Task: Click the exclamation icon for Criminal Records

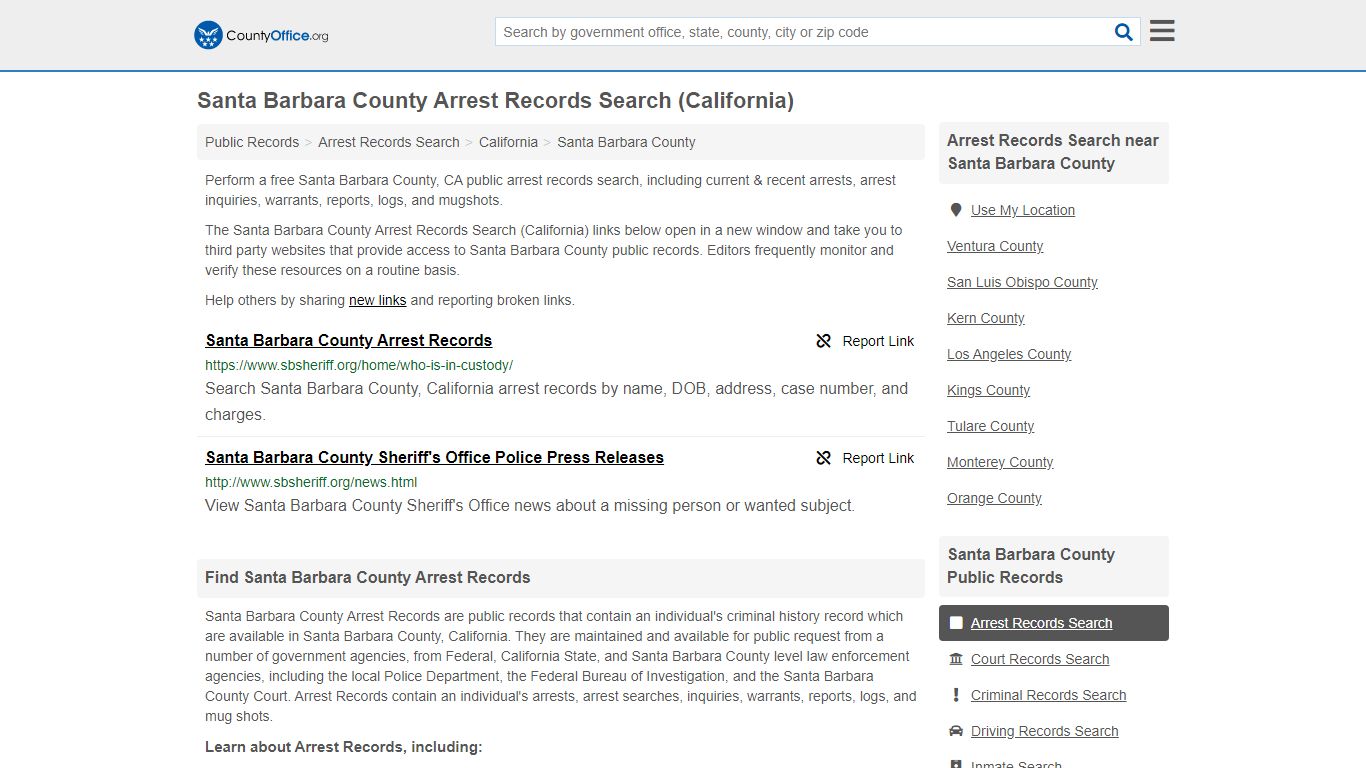Action: (956, 695)
